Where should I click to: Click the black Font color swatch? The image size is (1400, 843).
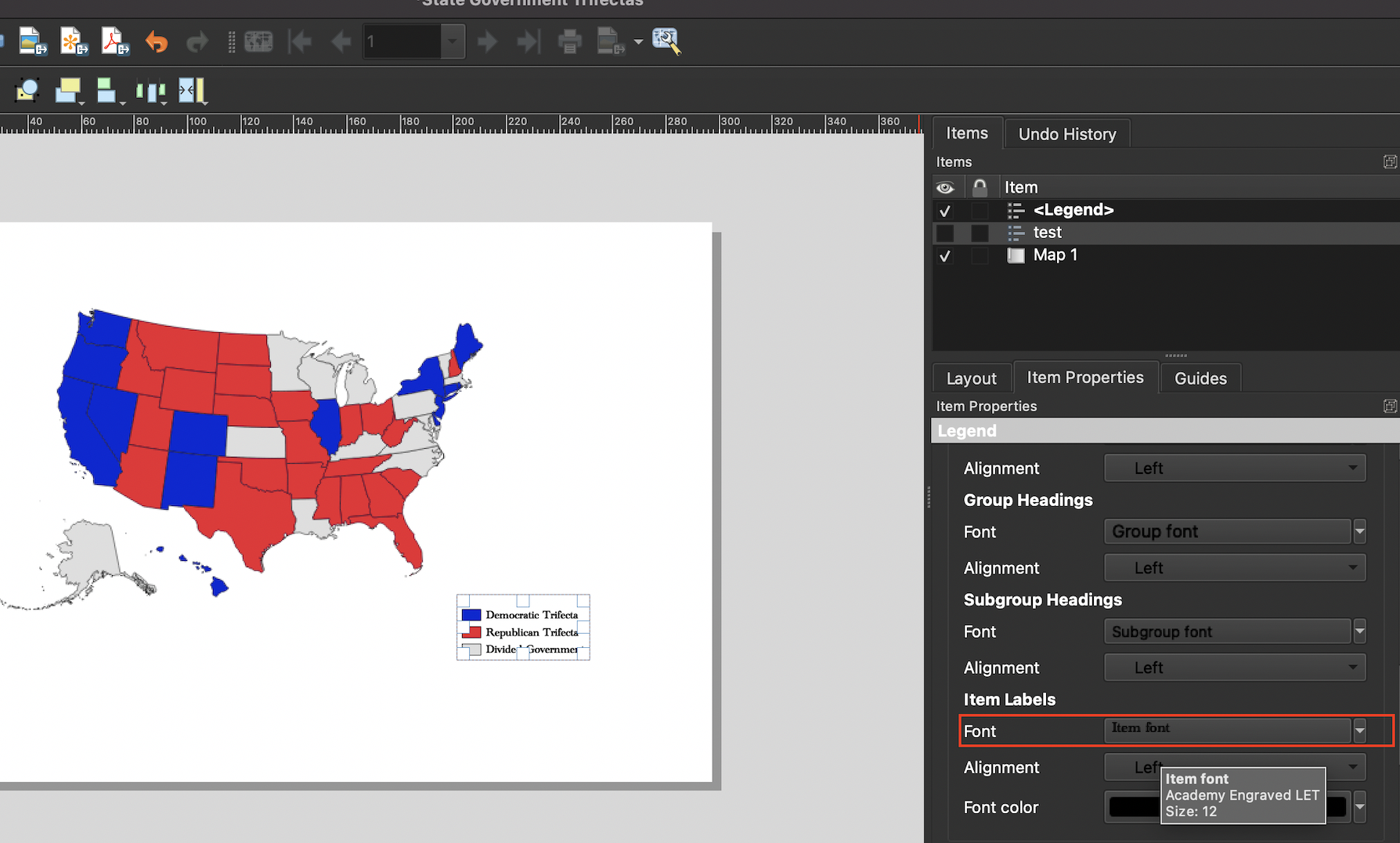tap(1133, 807)
